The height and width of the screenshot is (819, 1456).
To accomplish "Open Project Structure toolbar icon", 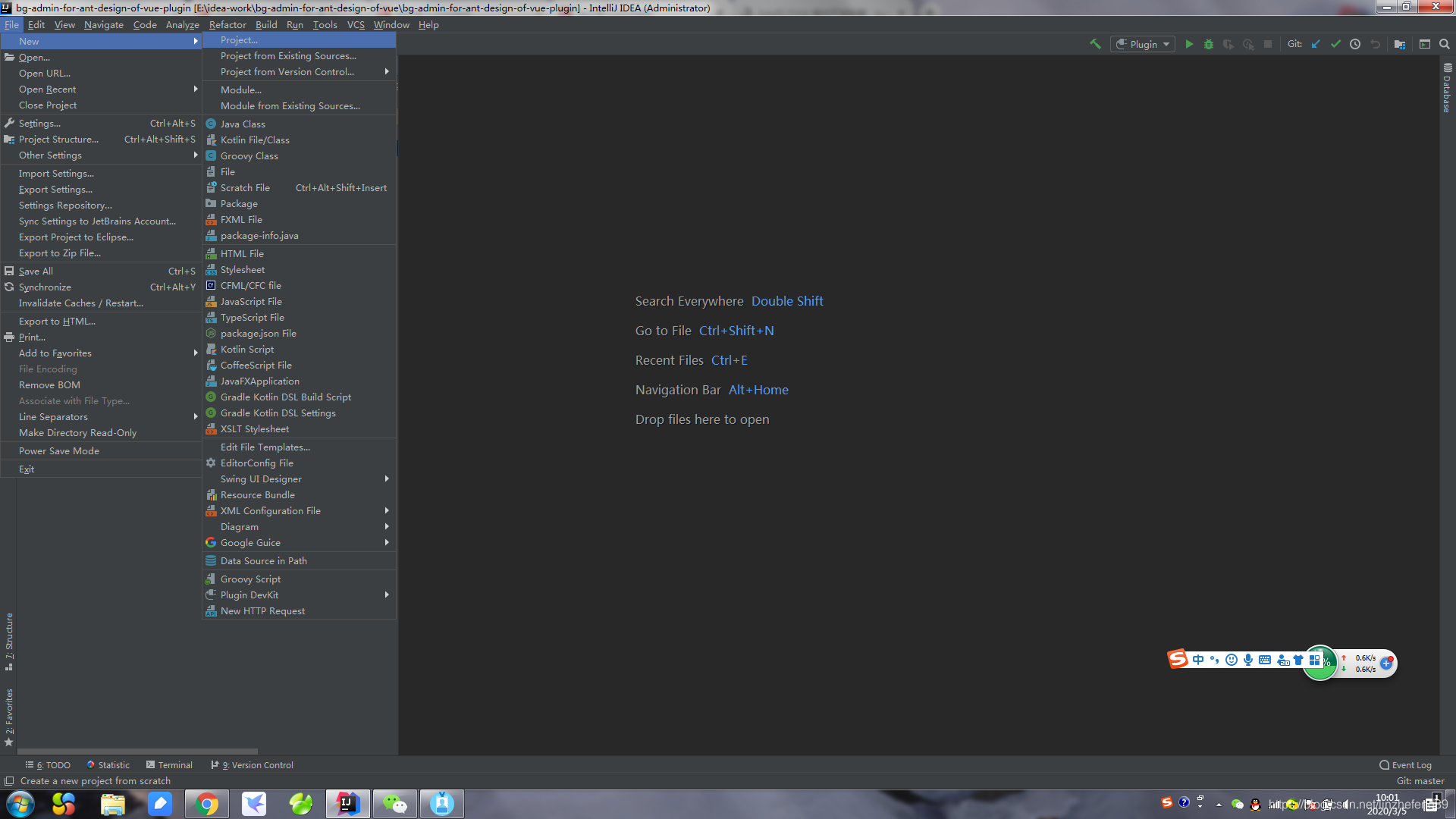I will pos(1400,44).
